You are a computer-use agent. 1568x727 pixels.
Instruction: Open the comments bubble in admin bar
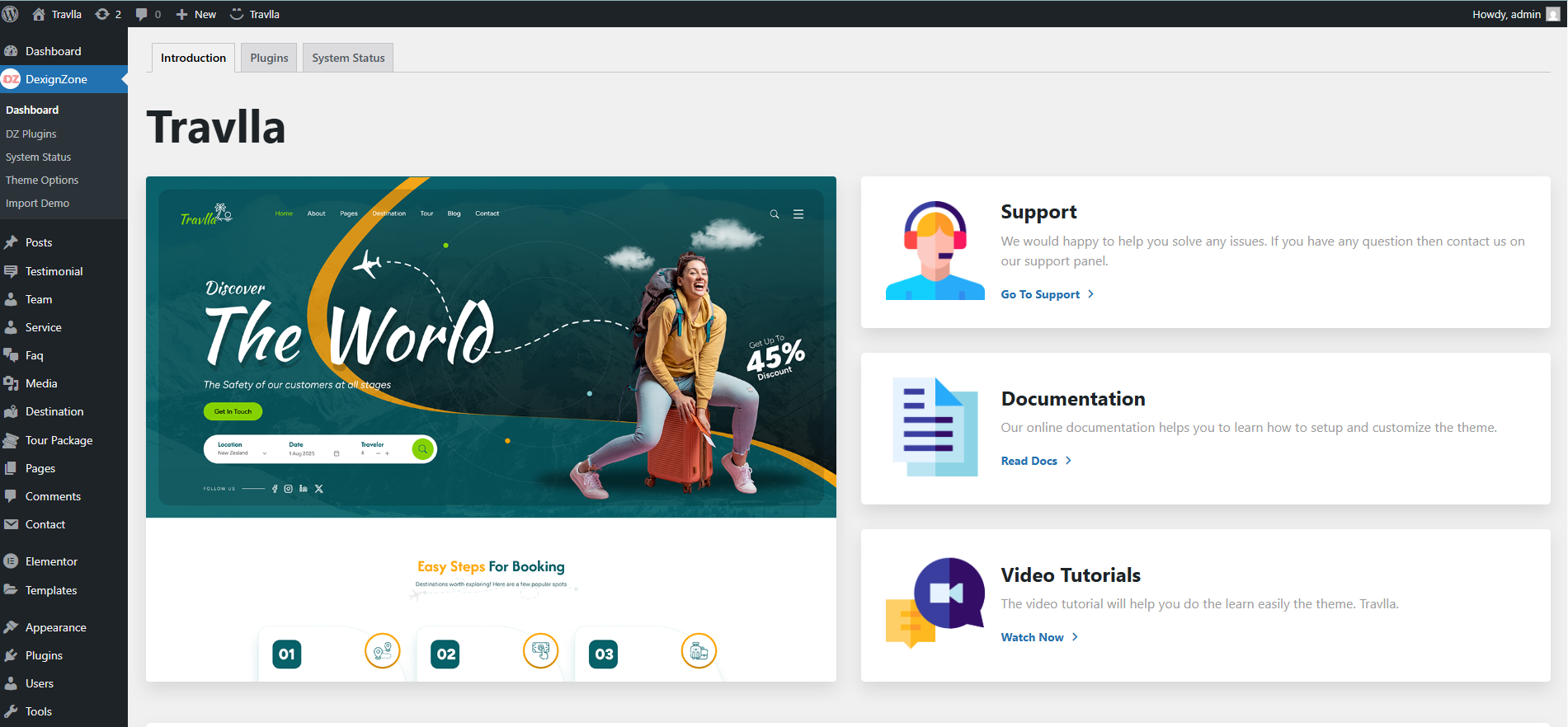coord(148,14)
